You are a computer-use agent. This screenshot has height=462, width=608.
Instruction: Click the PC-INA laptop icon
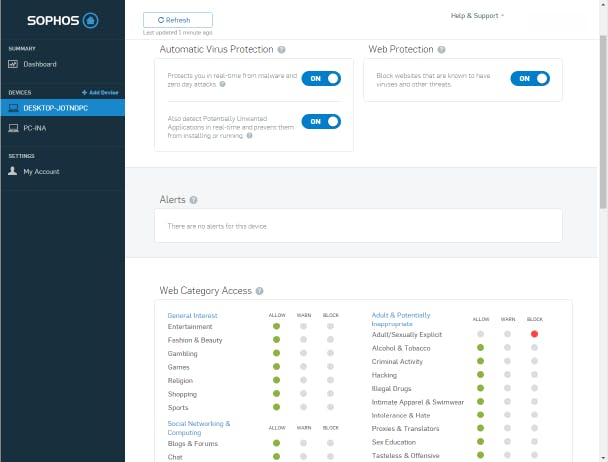(x=14, y=128)
